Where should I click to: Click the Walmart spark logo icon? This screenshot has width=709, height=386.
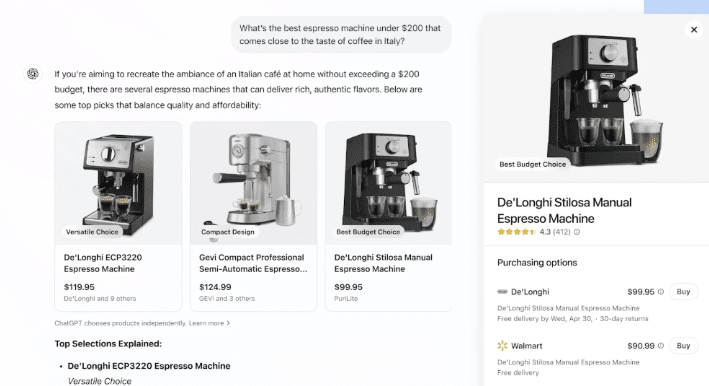coord(502,346)
